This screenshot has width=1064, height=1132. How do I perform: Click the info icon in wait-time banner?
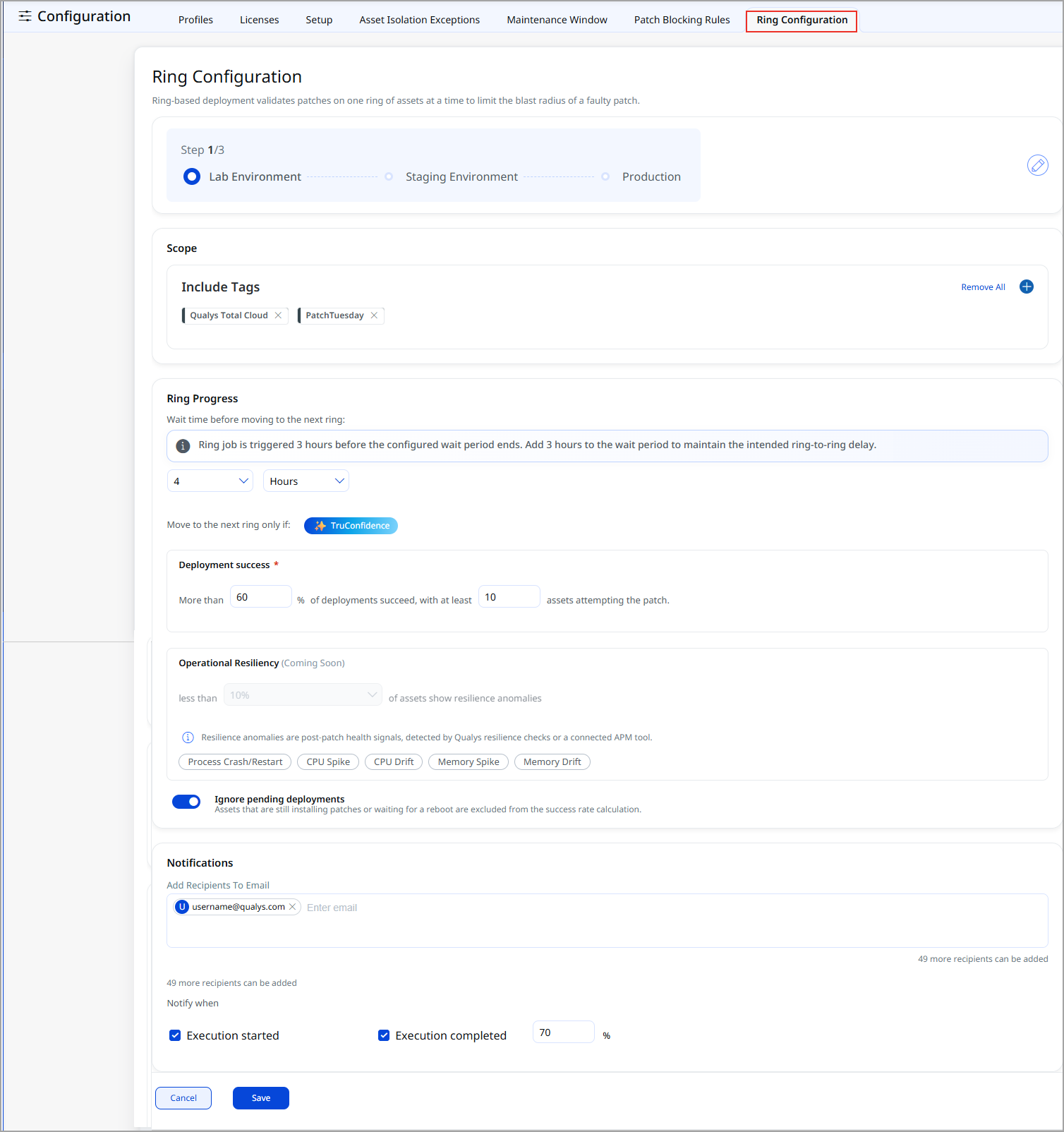coord(183,446)
